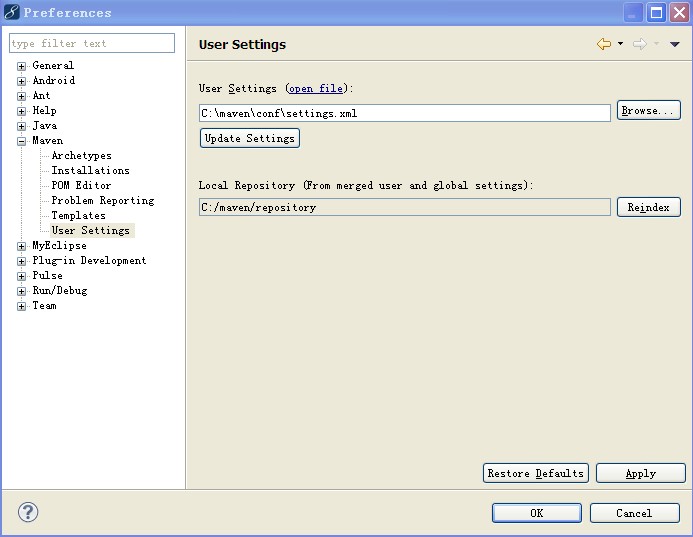Screen dimensions: 693x537
Task: Click the Reindex button
Action: coord(648,207)
